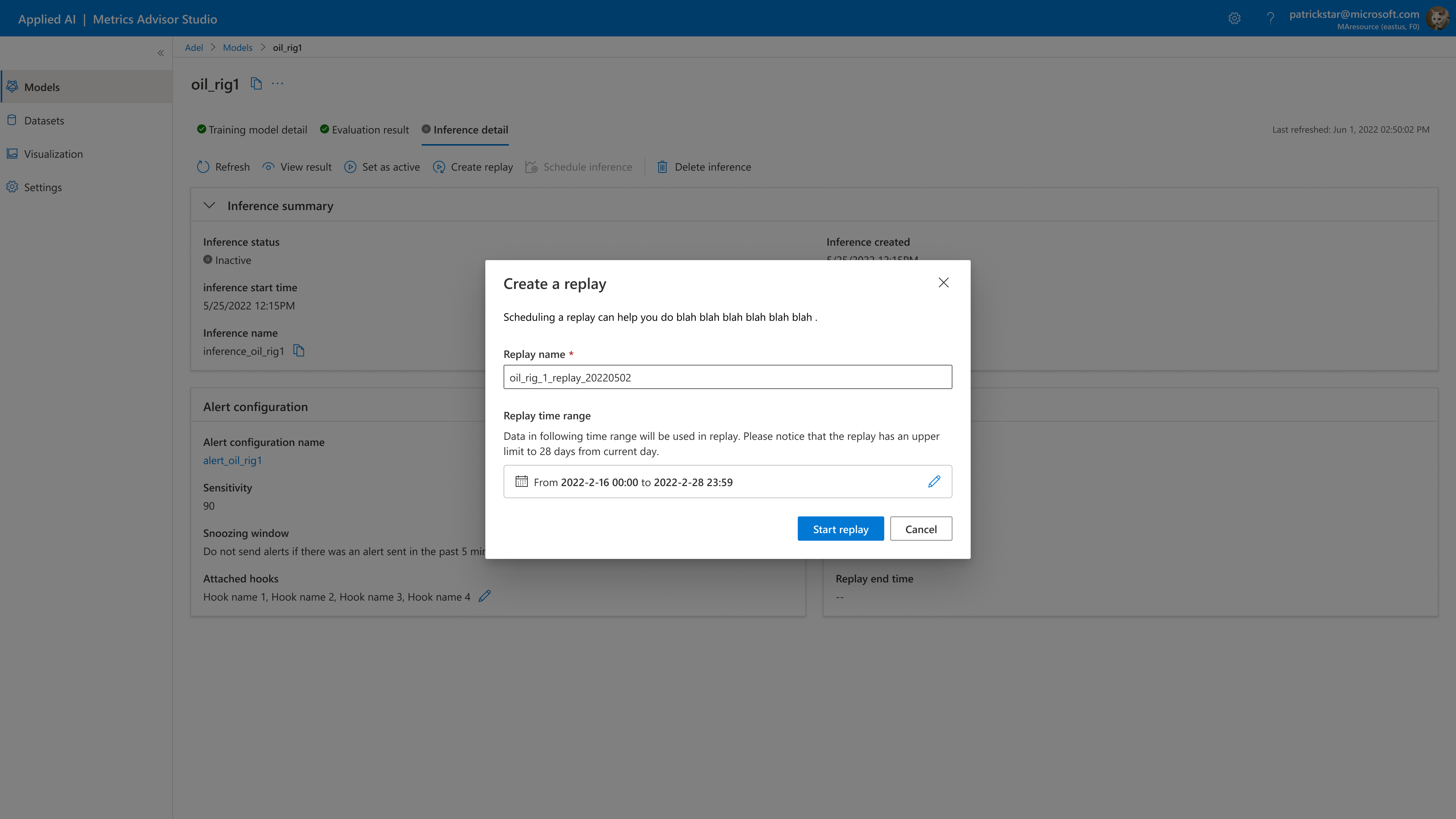The image size is (1456, 819).
Task: Open the alert_oil_rig1 link
Action: click(x=232, y=460)
